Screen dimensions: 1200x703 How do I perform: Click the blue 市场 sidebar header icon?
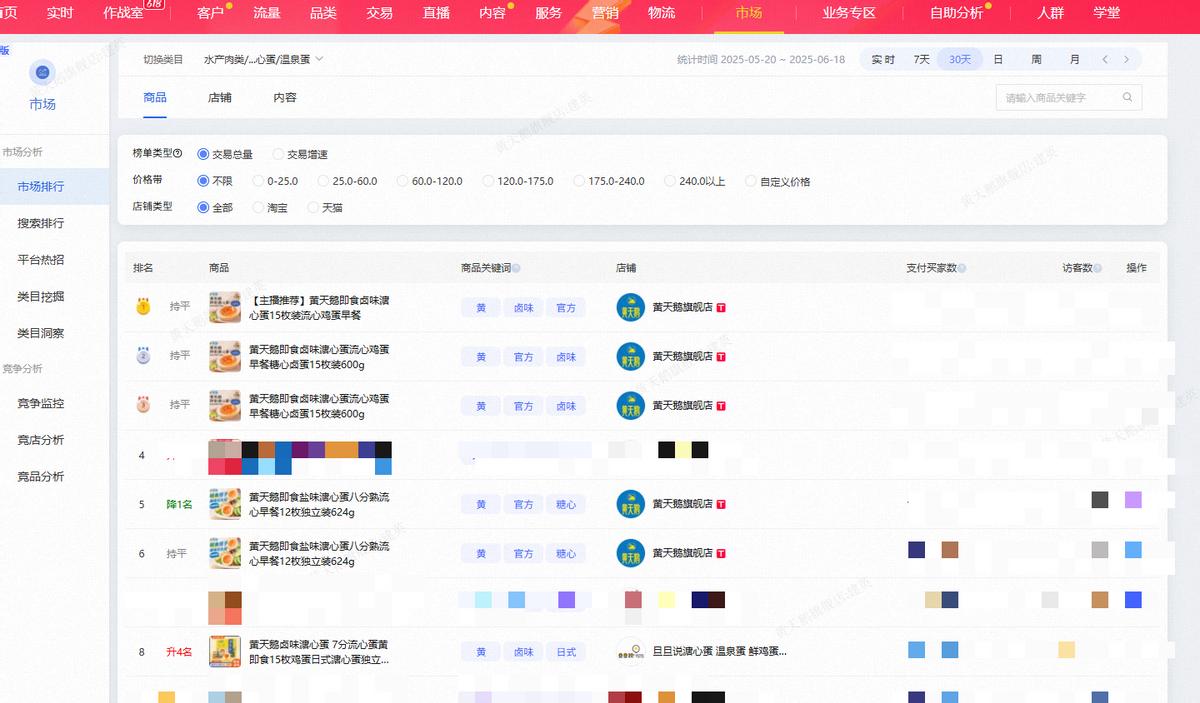42,72
